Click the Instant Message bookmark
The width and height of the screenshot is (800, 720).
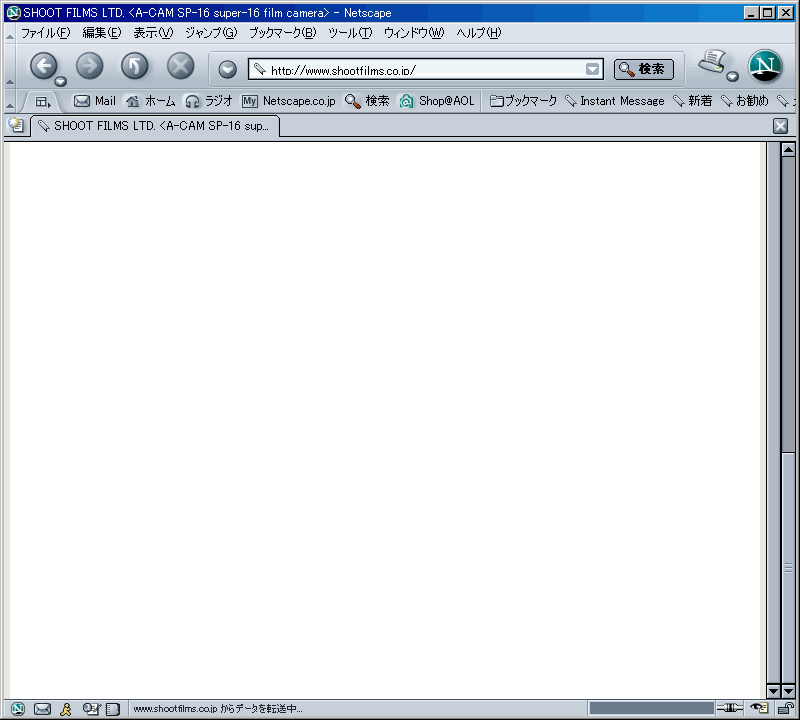[x=615, y=101]
